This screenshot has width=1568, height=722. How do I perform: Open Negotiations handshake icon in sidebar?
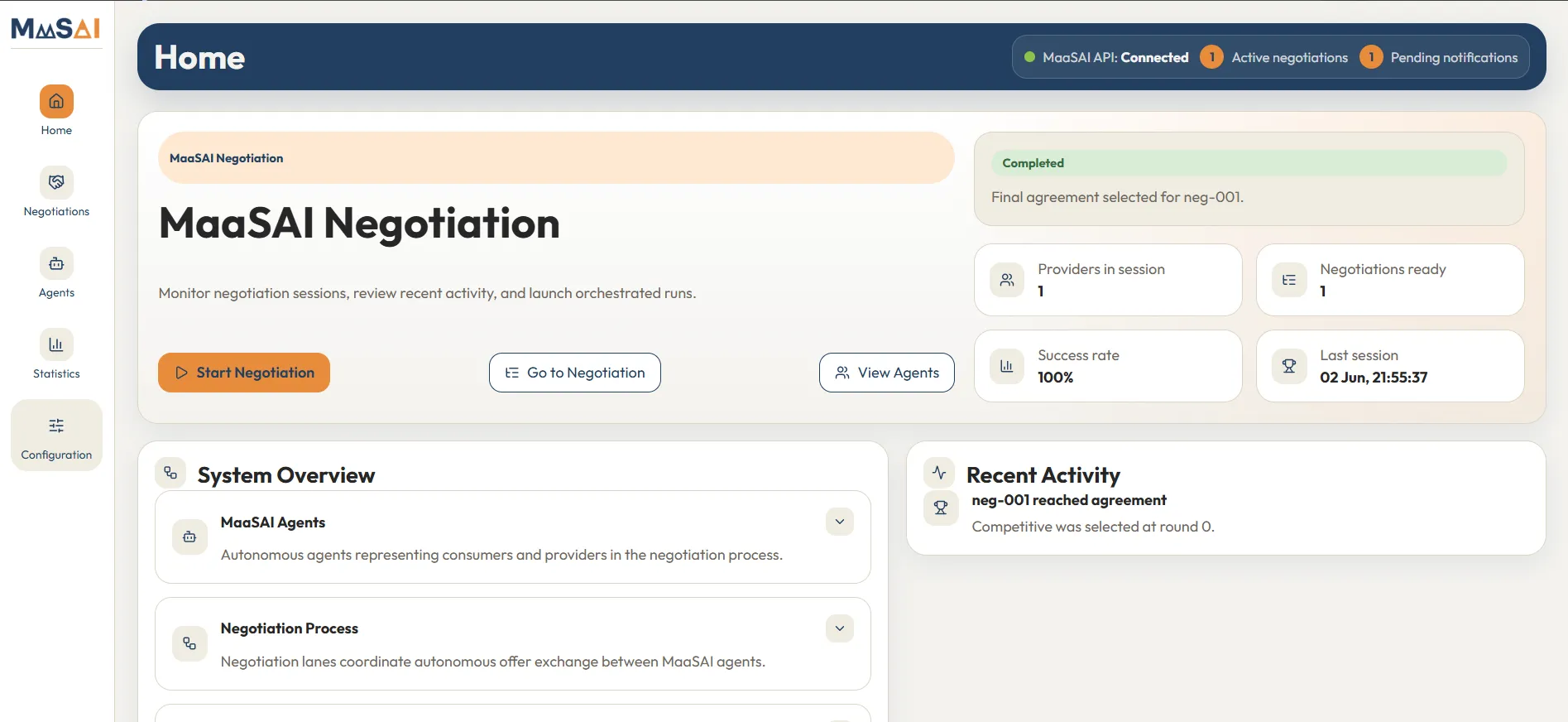tap(56, 182)
